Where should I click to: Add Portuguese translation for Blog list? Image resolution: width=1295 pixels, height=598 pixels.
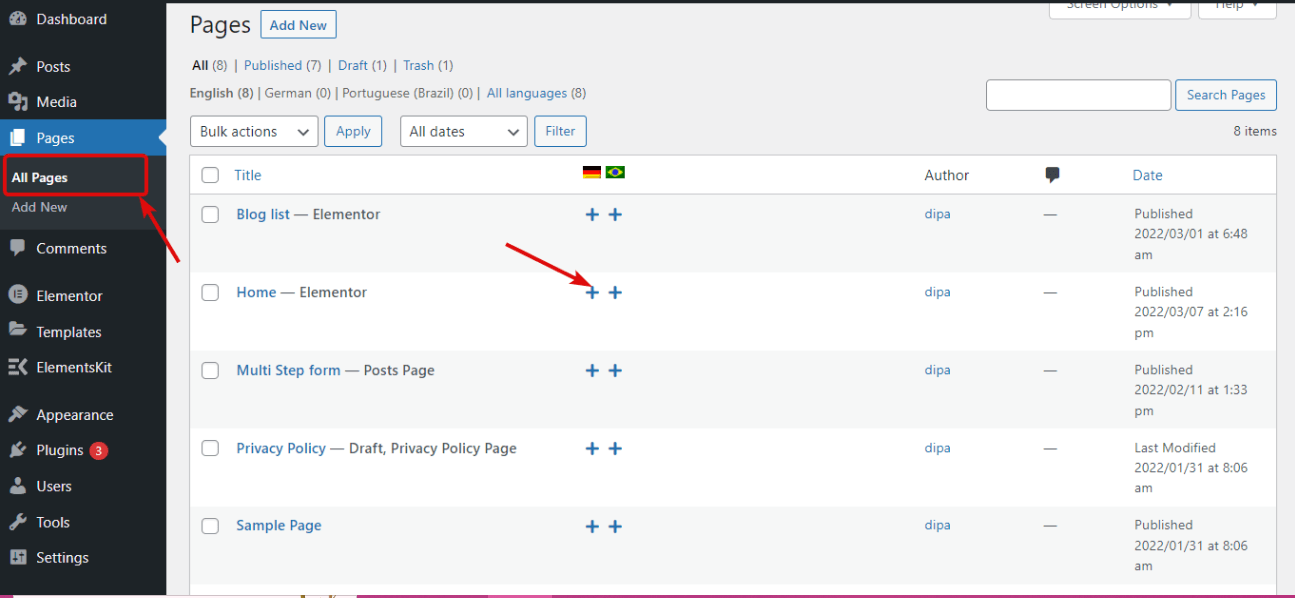(x=615, y=214)
